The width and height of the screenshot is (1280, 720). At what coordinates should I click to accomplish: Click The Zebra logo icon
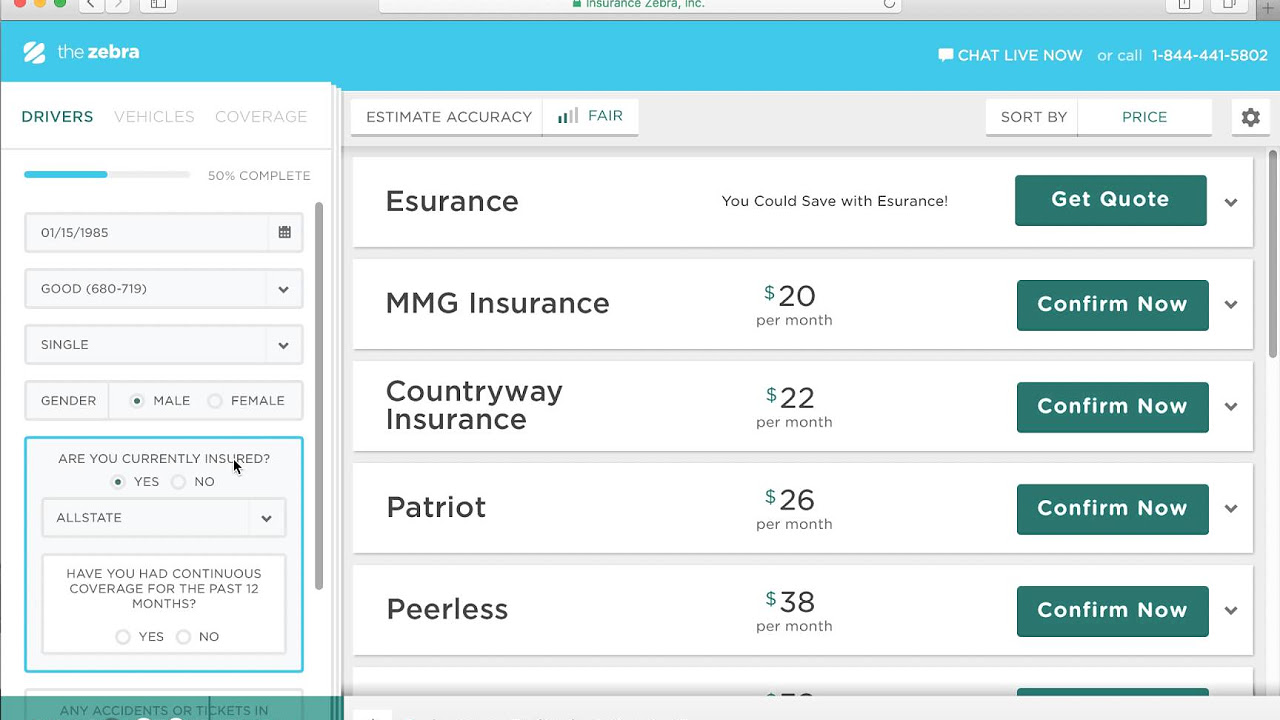point(34,53)
